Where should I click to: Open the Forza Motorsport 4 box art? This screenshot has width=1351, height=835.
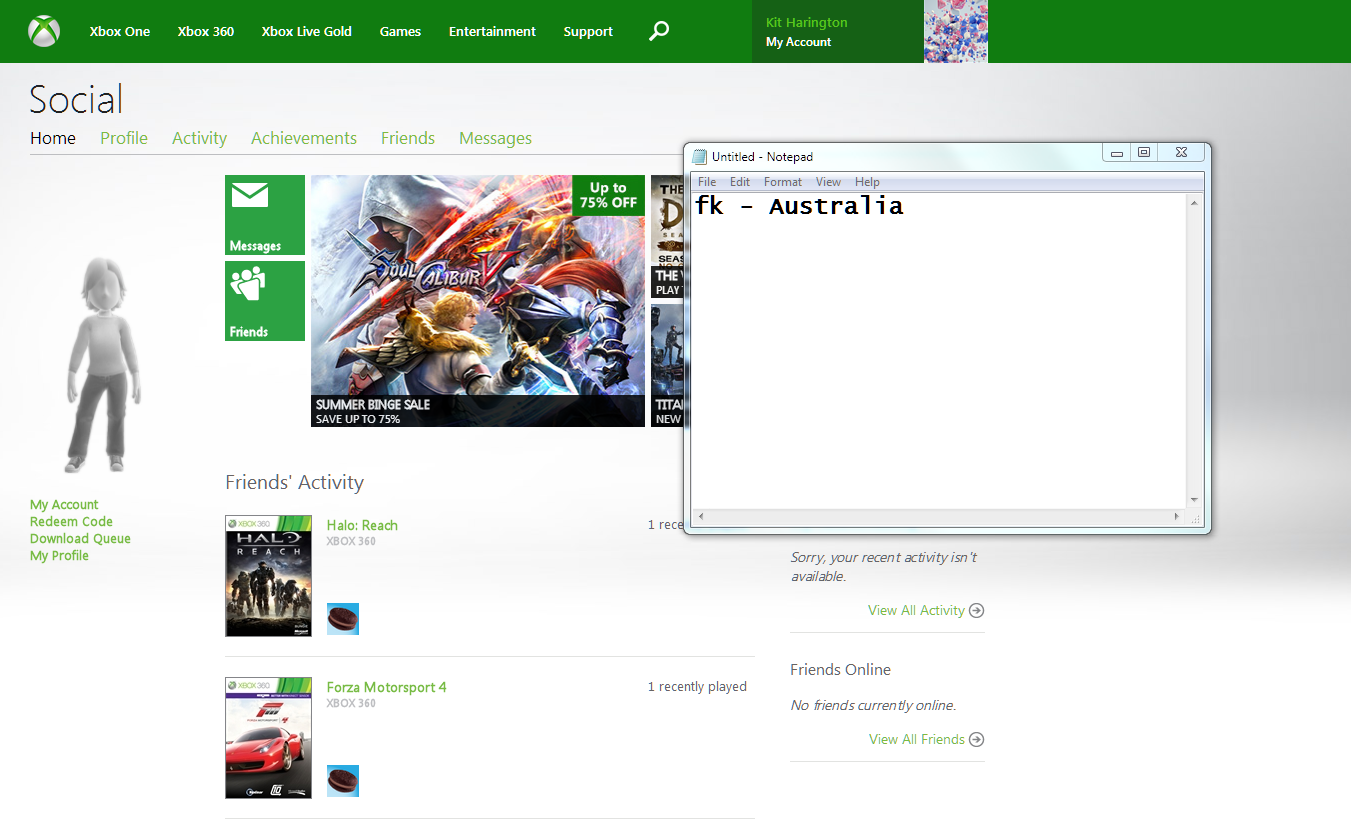click(269, 738)
